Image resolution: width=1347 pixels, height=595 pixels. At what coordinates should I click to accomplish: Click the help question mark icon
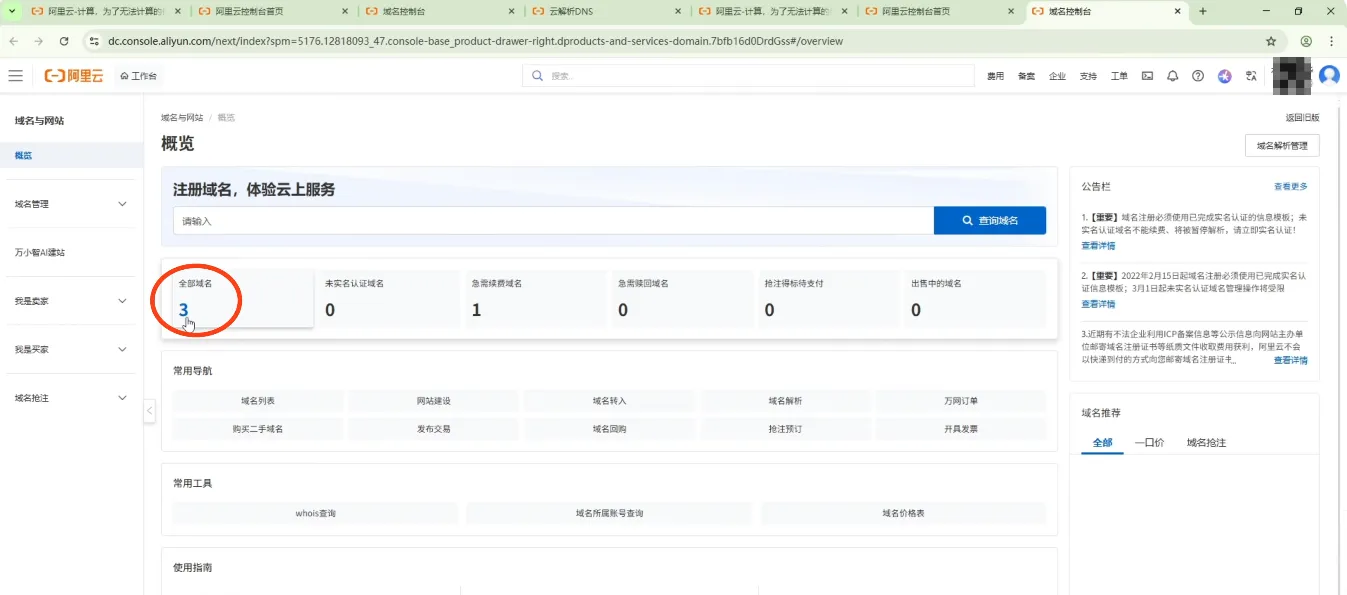(1198, 76)
